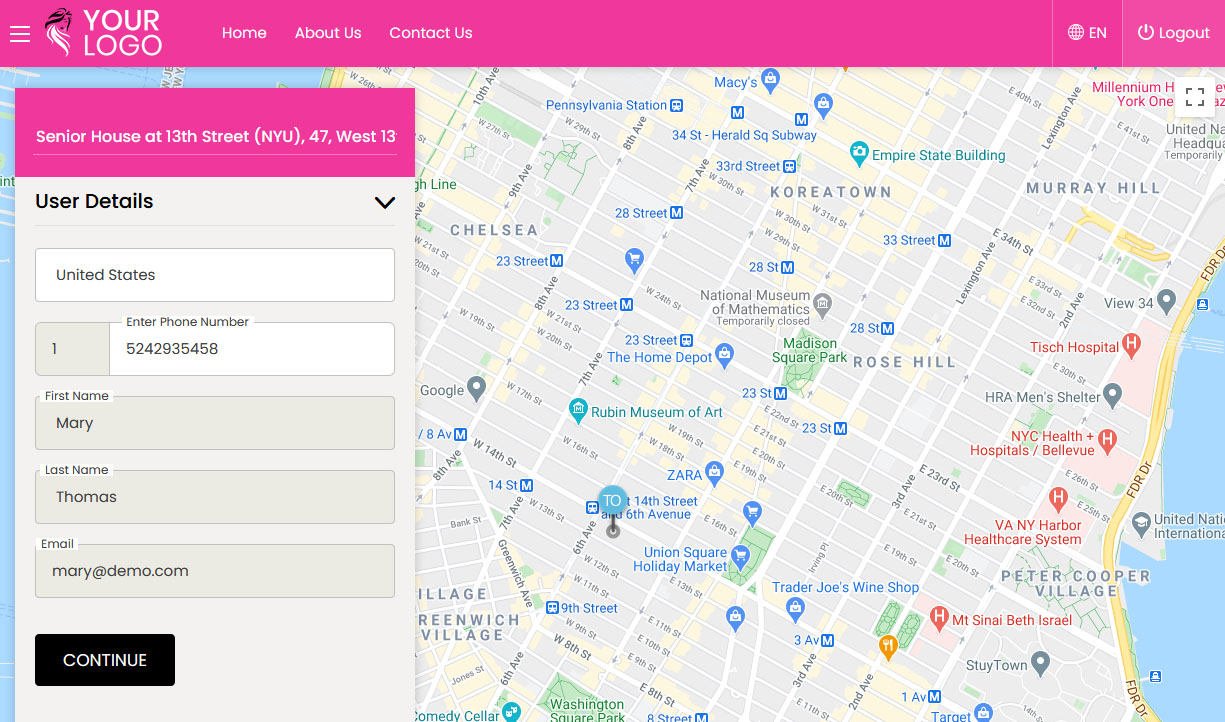Click HRA Men's Shelter marker
Screen dimensions: 1225x722
coord(1113,395)
